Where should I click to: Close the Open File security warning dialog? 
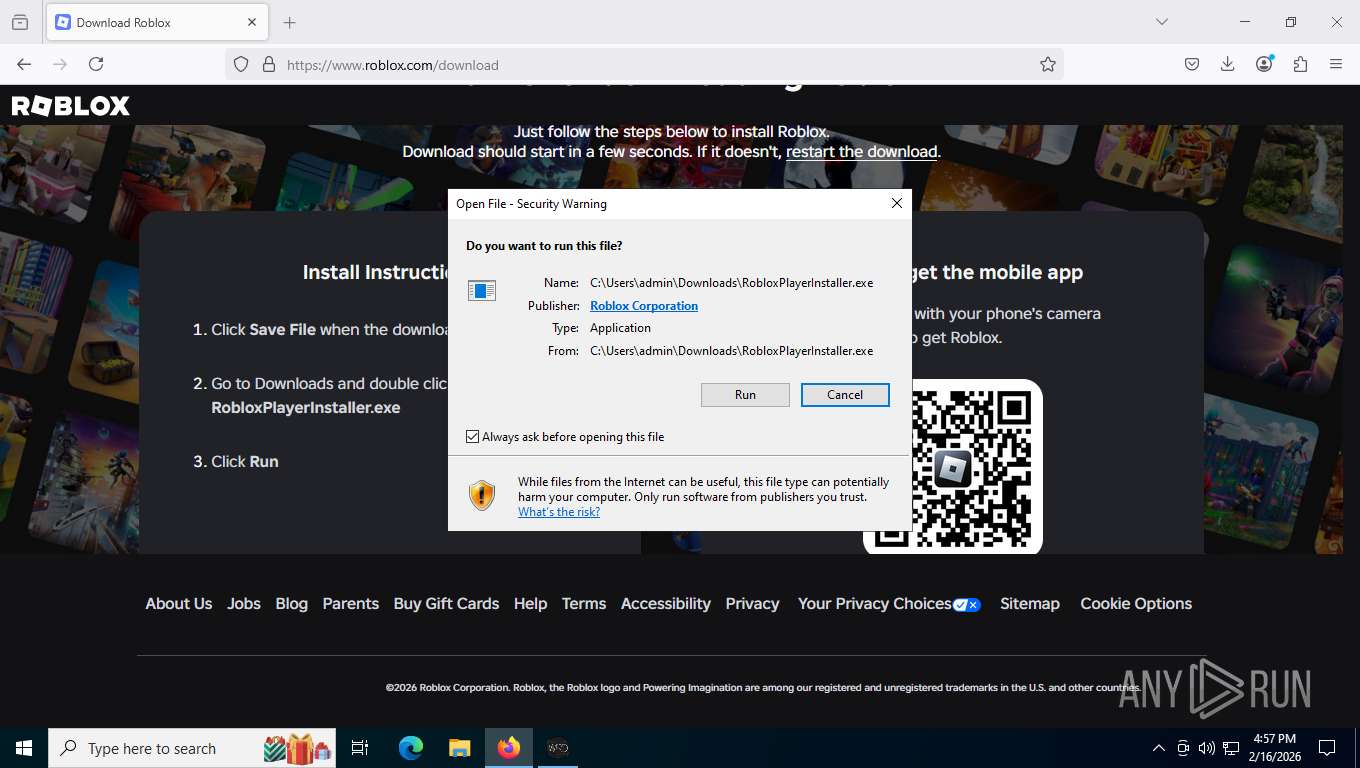pyautogui.click(x=897, y=203)
